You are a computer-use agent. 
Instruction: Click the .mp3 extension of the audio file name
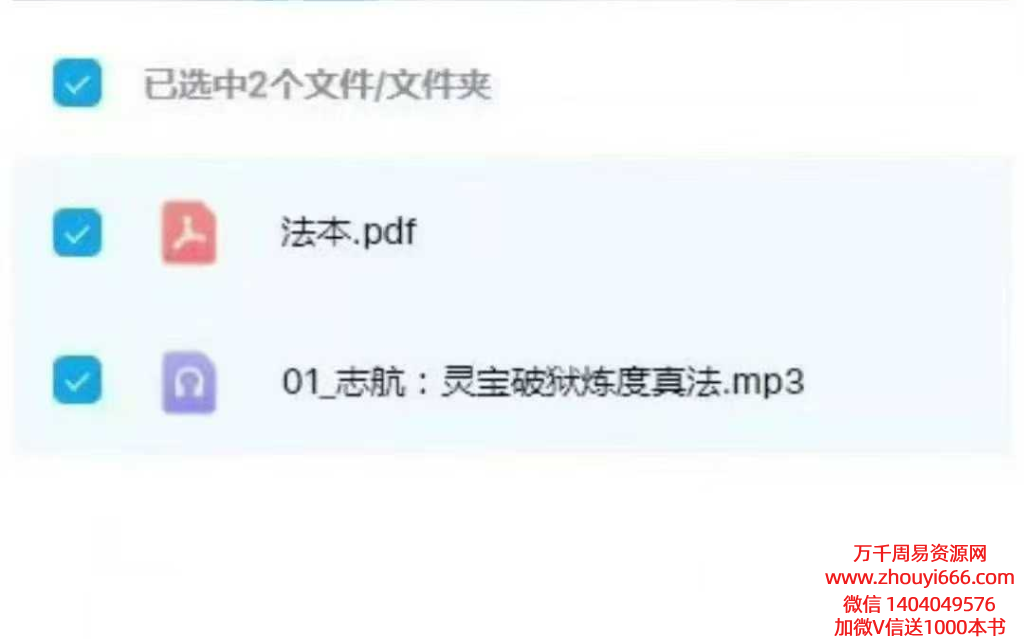click(765, 382)
